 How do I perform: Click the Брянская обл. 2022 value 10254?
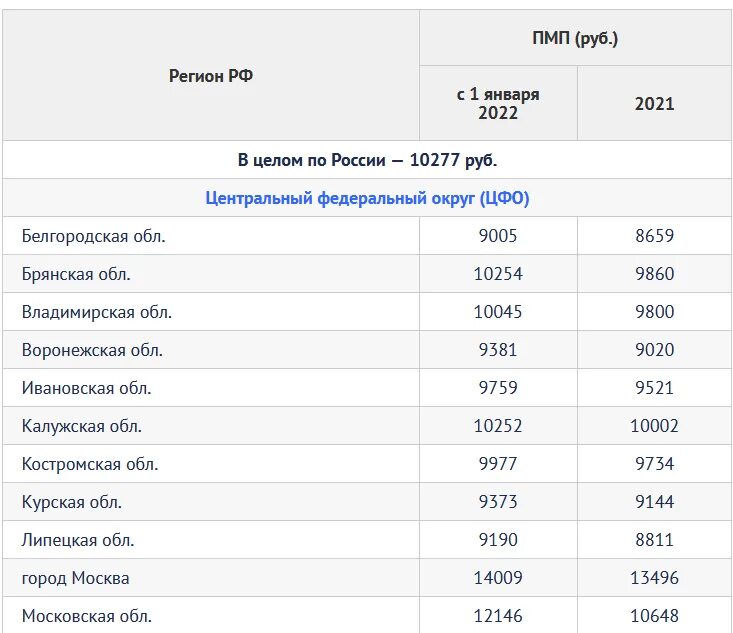click(498, 274)
